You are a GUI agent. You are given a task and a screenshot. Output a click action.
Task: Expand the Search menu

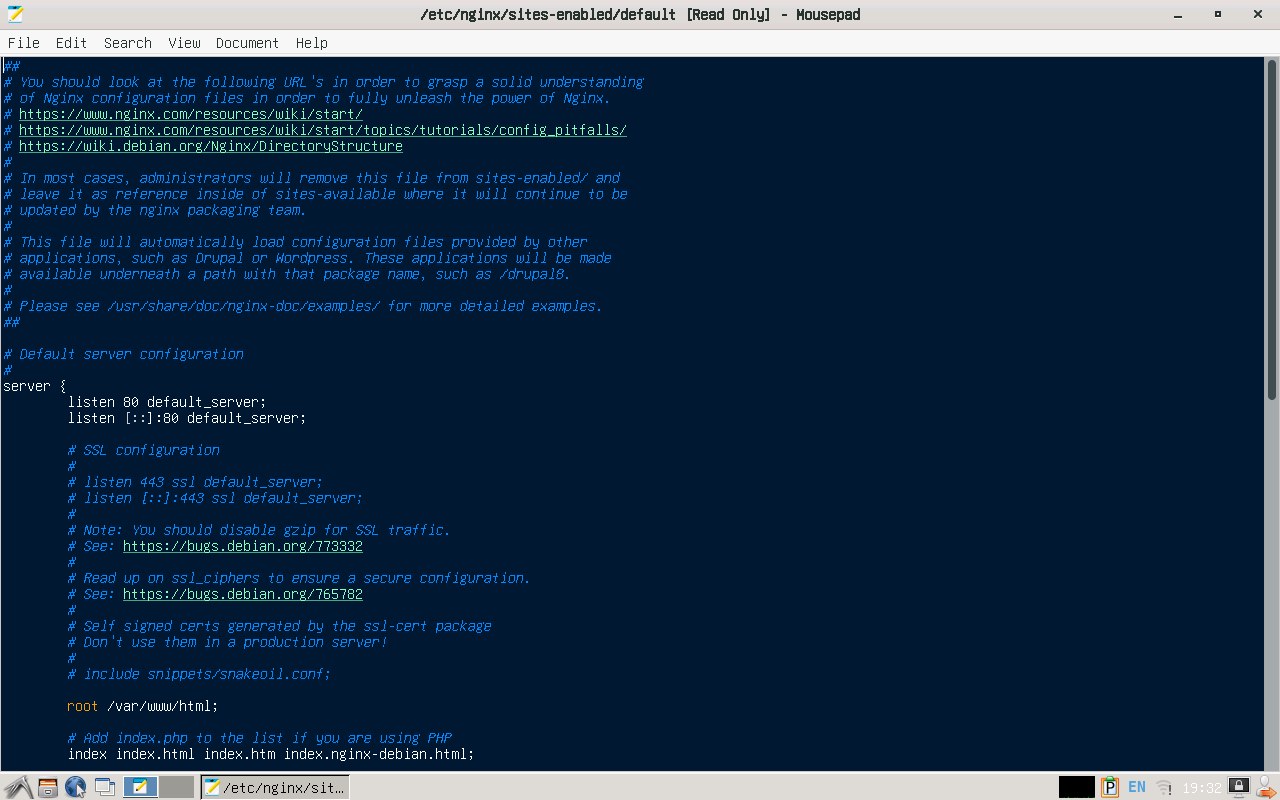pyautogui.click(x=128, y=43)
